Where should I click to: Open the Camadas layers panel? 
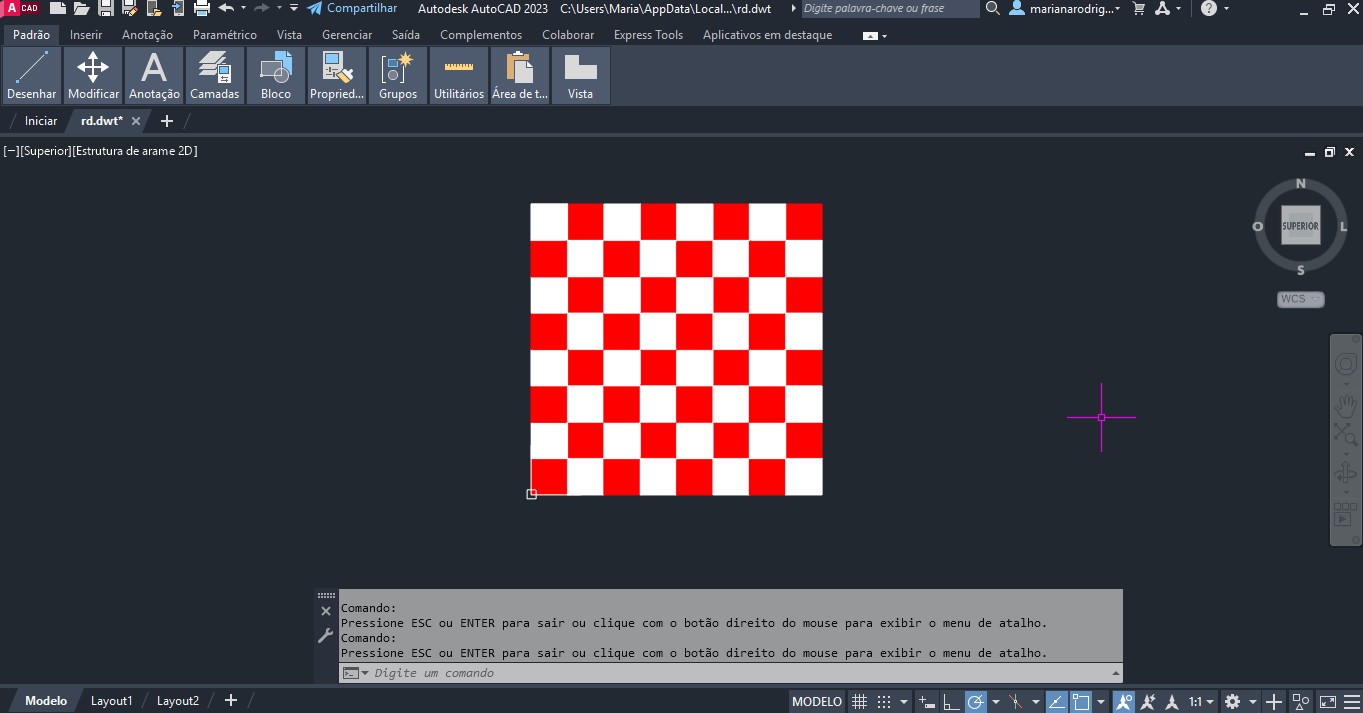point(214,76)
